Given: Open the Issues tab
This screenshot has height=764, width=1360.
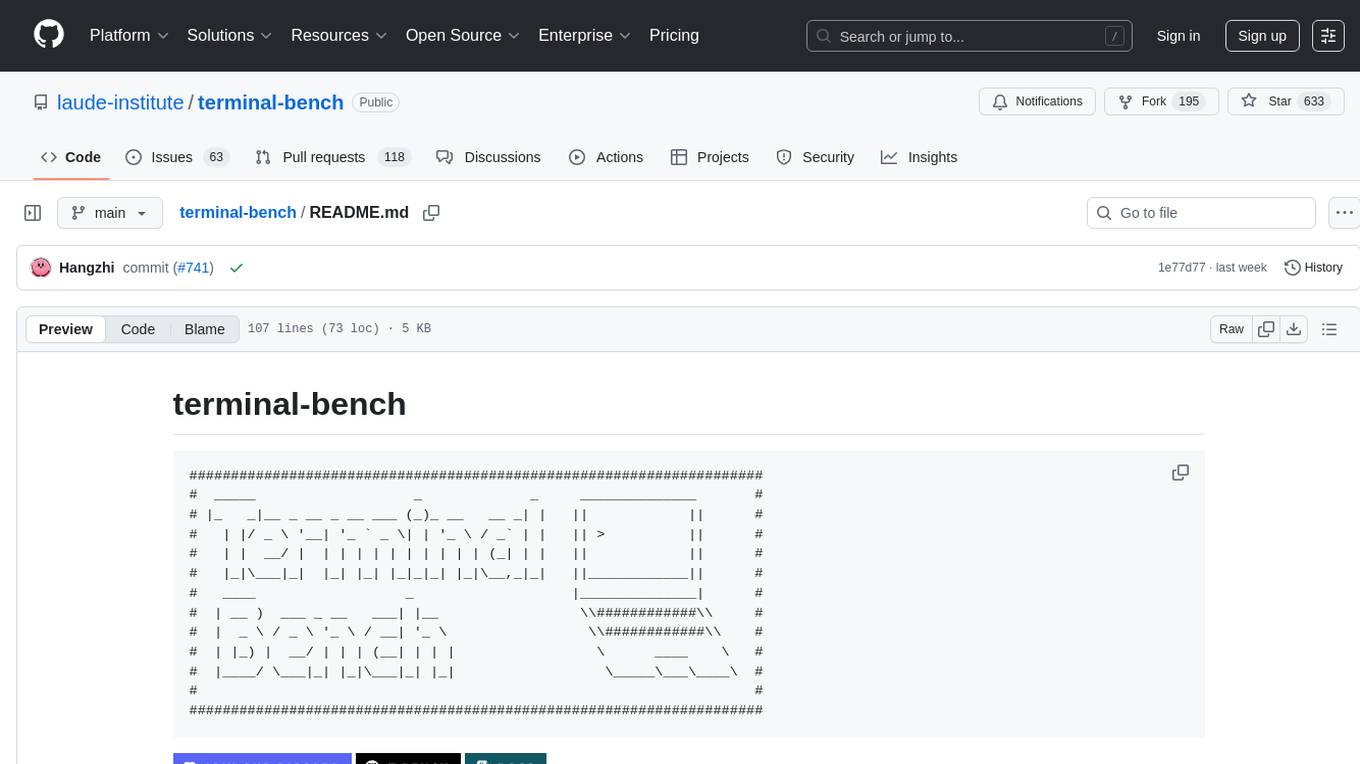Looking at the screenshot, I should click(x=177, y=157).
